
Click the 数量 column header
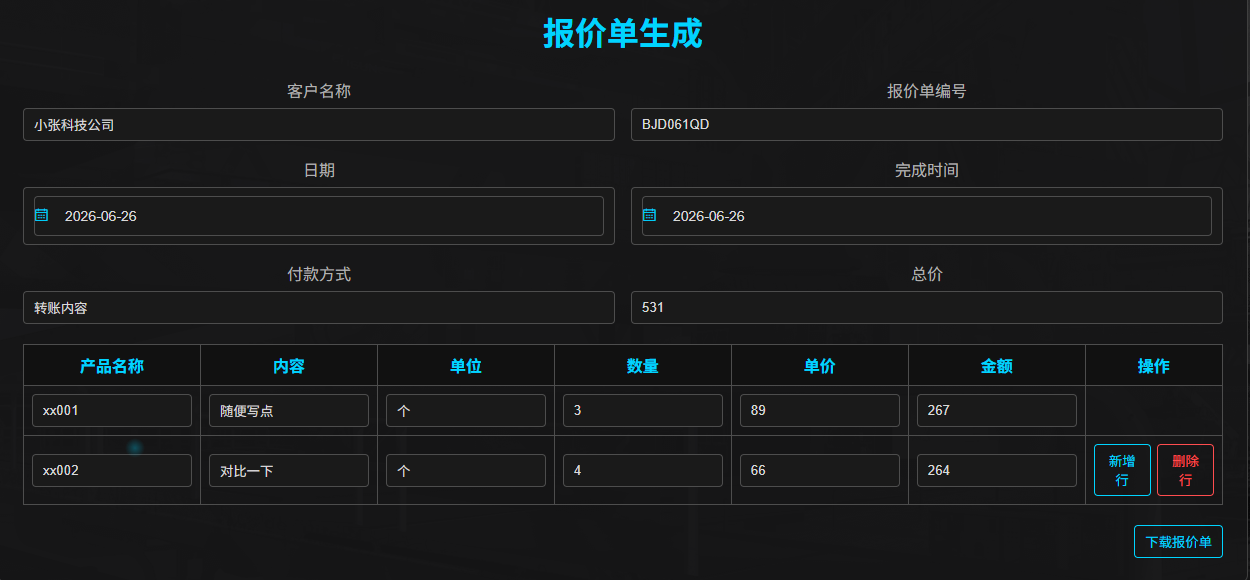pos(643,366)
